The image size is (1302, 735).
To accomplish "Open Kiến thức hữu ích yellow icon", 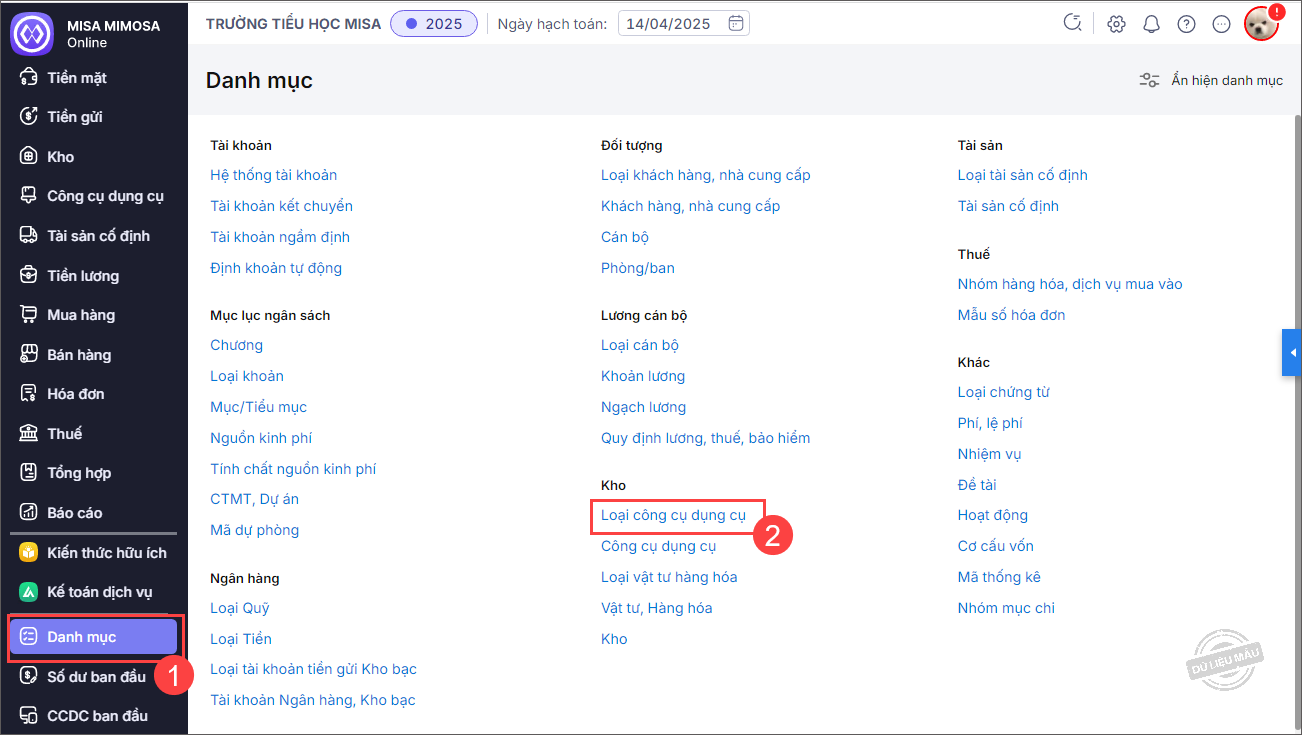I will click(29, 553).
